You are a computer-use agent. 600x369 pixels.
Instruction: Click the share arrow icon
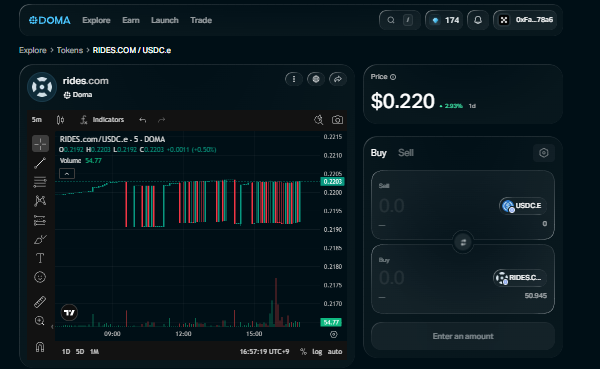click(x=338, y=79)
